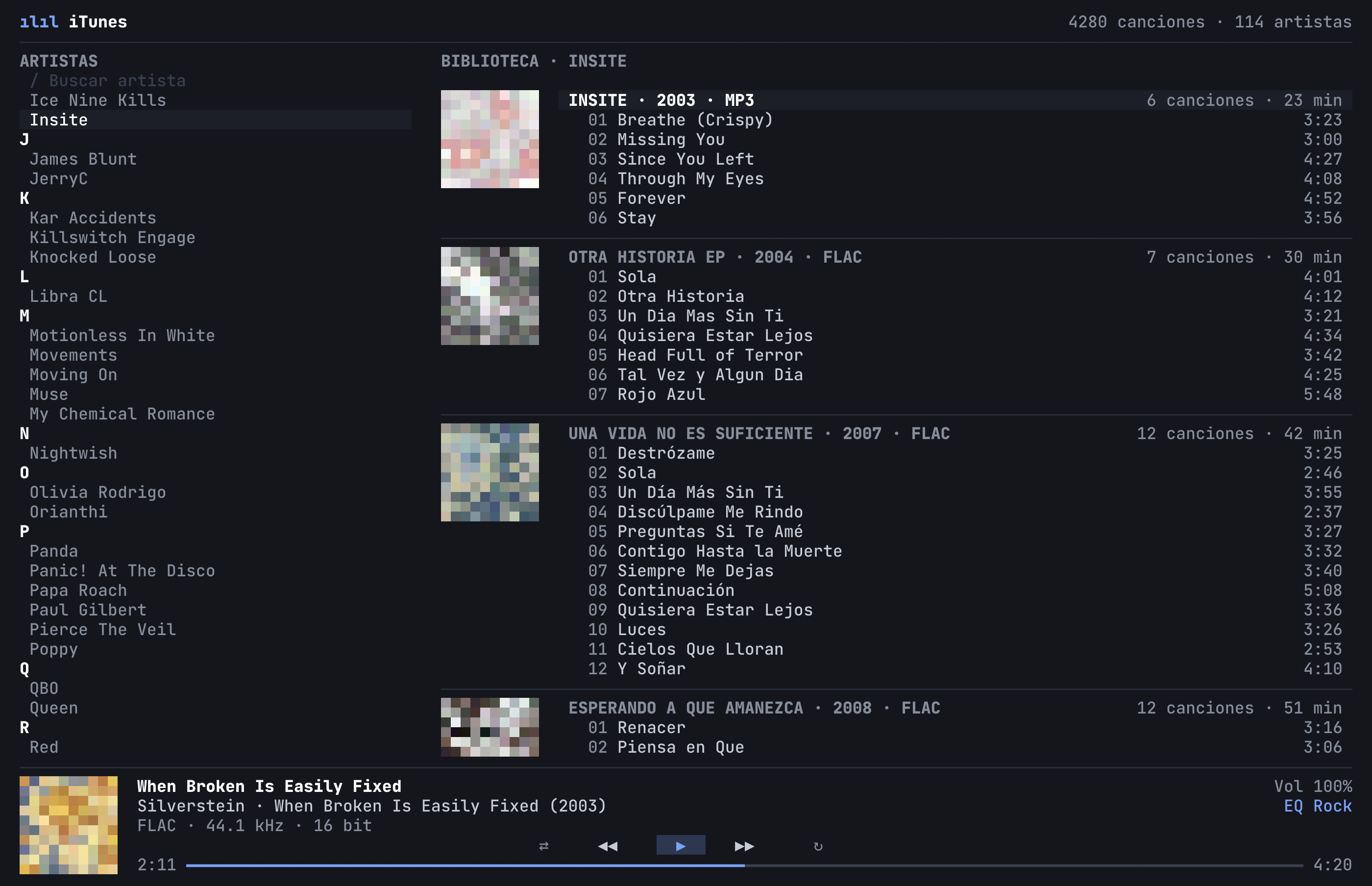Viewport: 1372px width, 886px height.
Task: Click now-playing Silverstein album art
Action: [69, 825]
